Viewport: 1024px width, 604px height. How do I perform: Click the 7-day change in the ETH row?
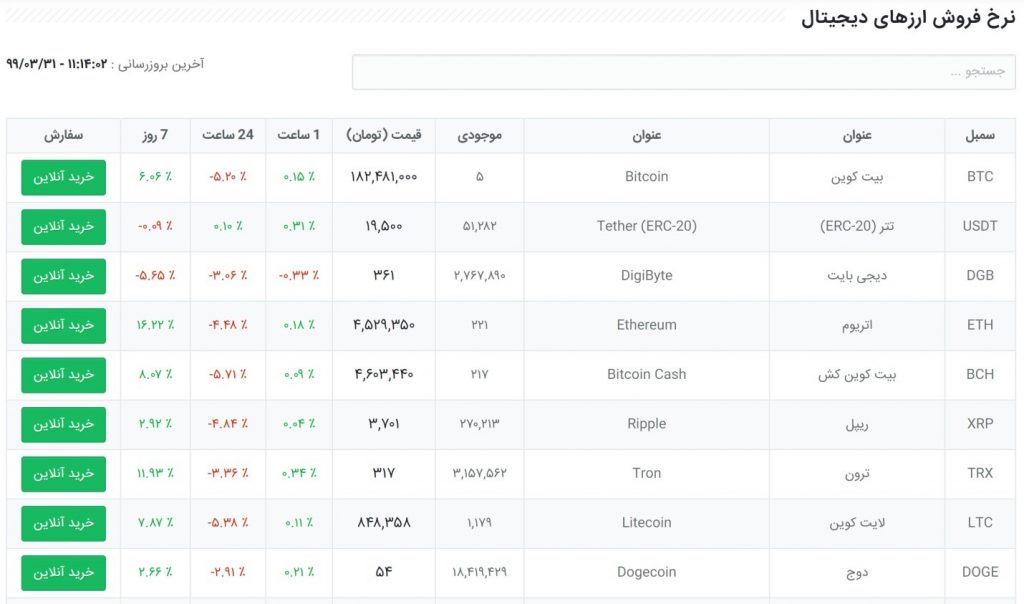[155, 325]
